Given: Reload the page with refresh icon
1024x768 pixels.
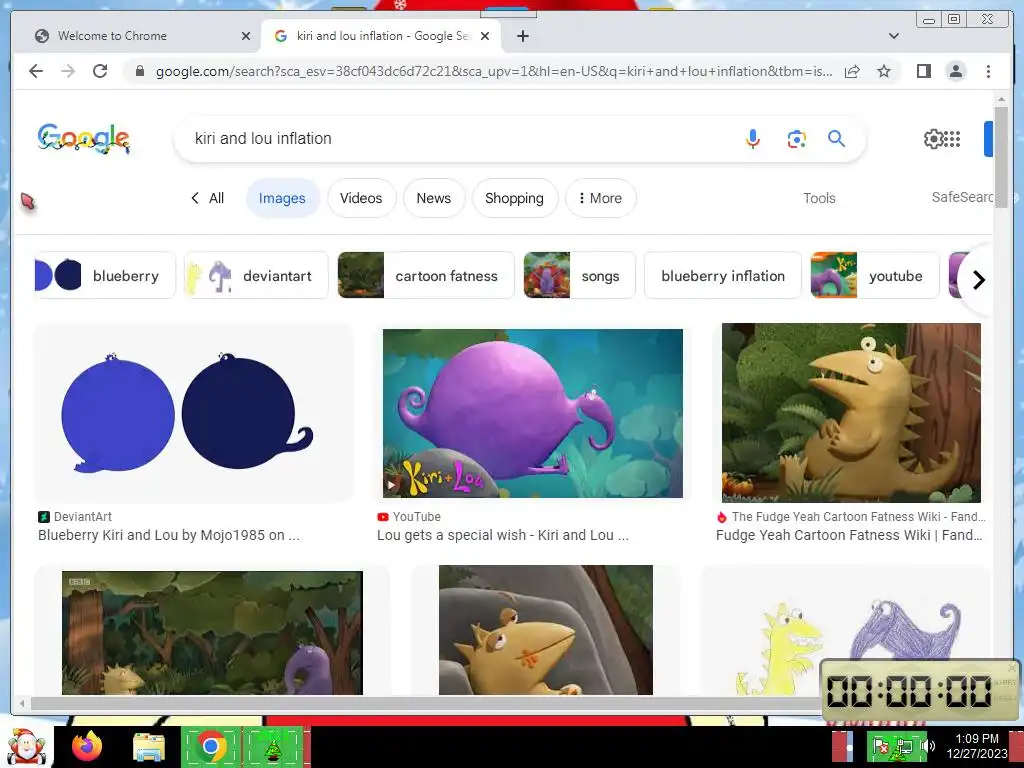Looking at the screenshot, I should click(x=100, y=71).
